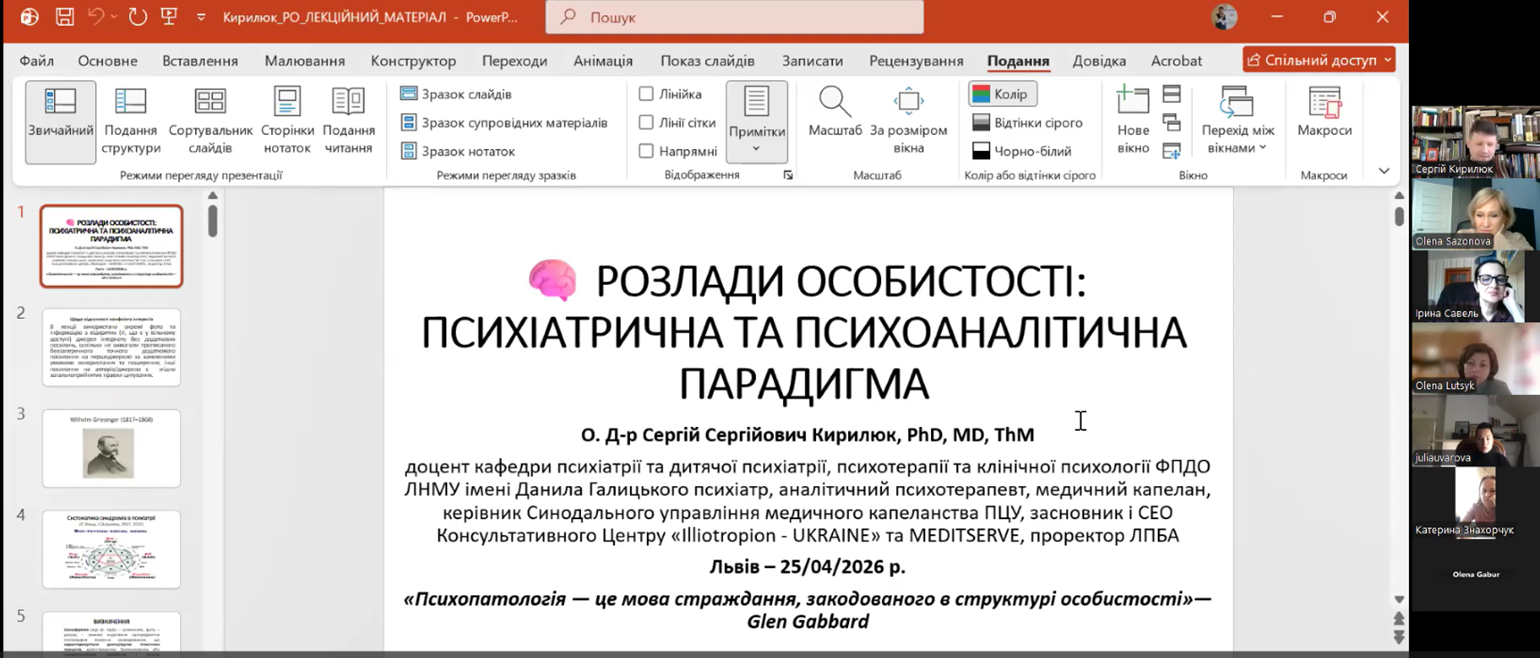This screenshot has height=658, width=1540.
Task: Collapse the ribbon using chevron arrow
Action: 1384,171
